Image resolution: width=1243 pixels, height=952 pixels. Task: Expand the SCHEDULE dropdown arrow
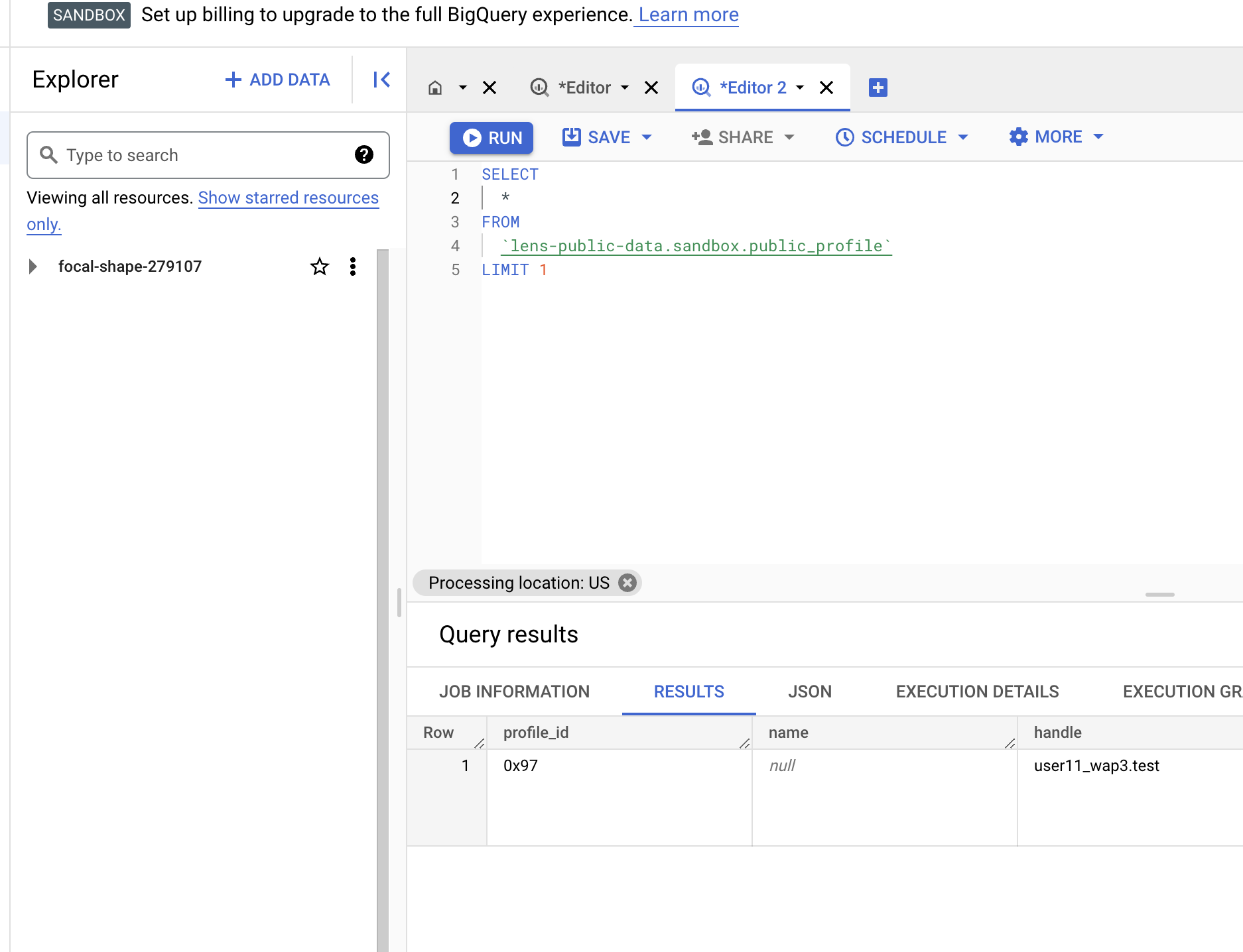point(963,137)
